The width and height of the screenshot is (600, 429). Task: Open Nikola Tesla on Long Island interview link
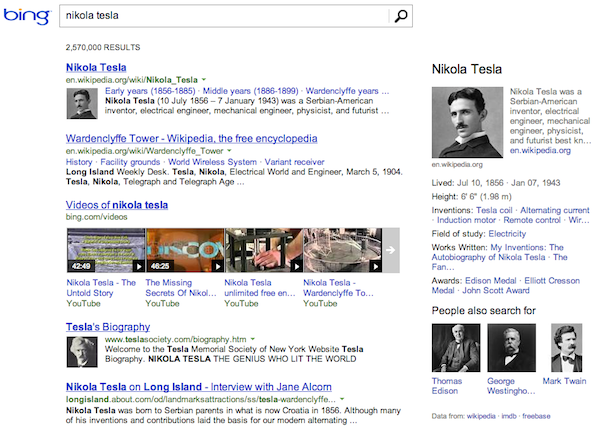(199, 387)
